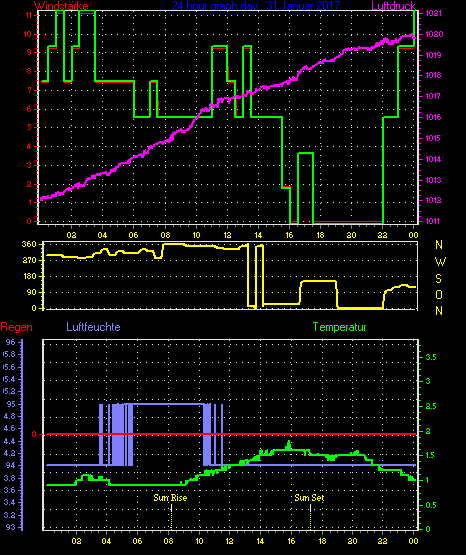
Task: Click the 3.5 value on the temperature axis
Action: pyautogui.click(x=431, y=357)
